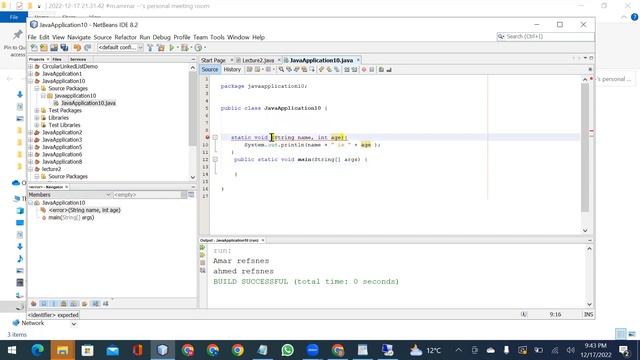Select main(String[] args) in Navigator
The image size is (640, 360).
point(71,218)
